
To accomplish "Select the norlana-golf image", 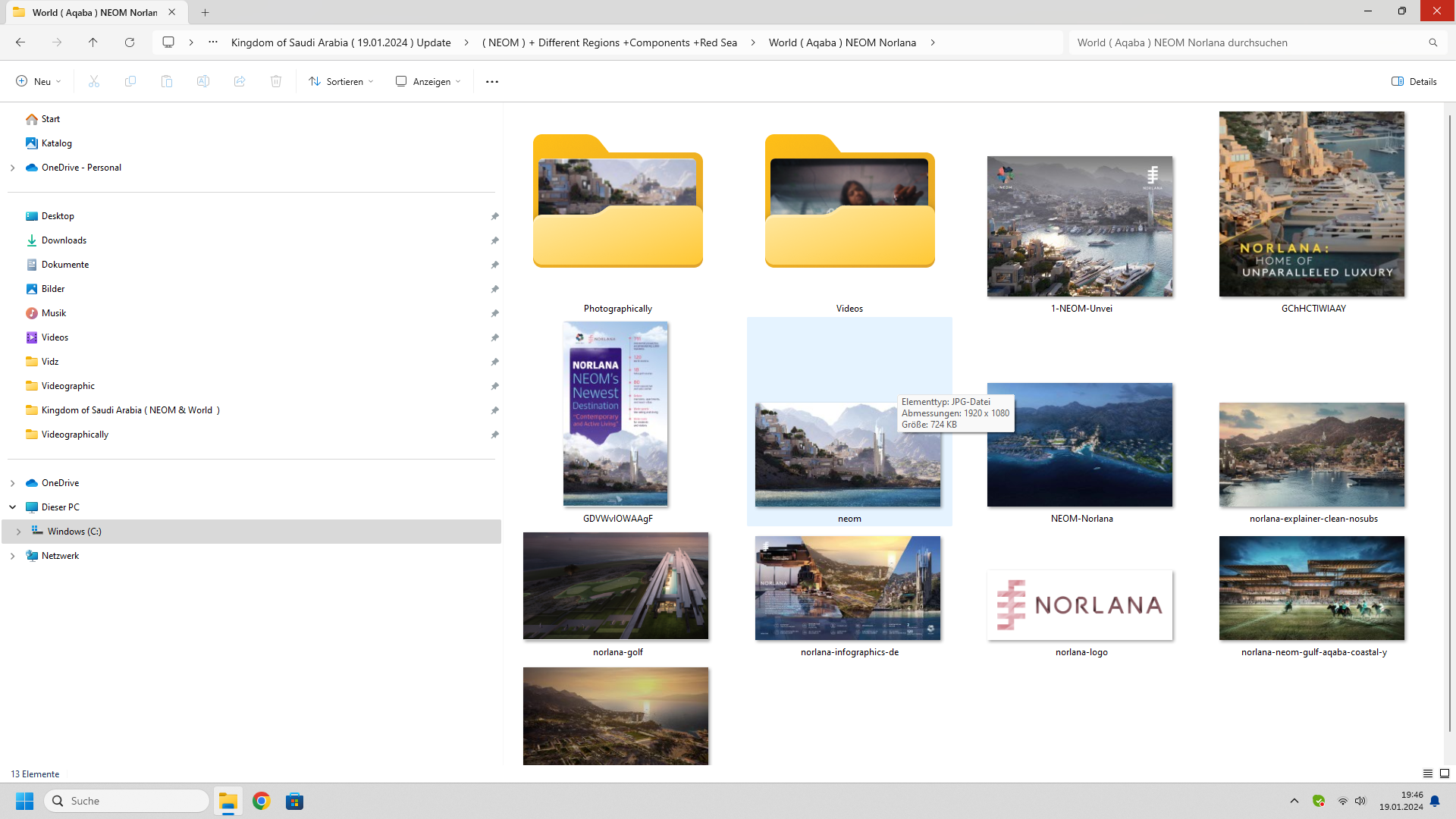I will pos(616,586).
